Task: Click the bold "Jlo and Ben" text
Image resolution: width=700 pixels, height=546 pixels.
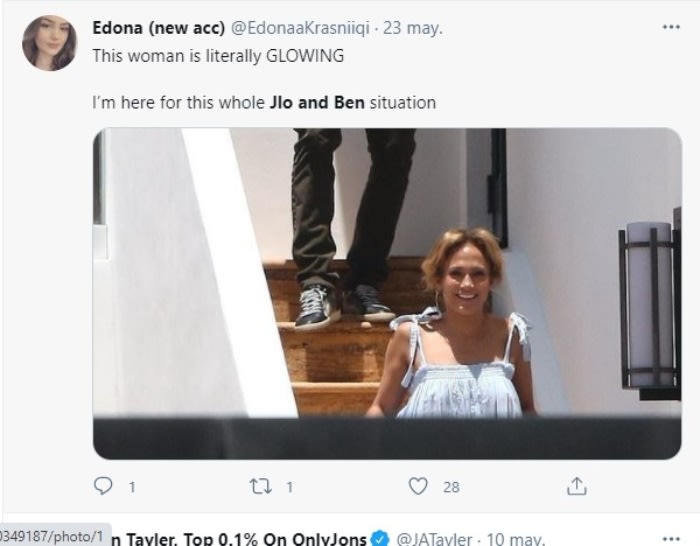Action: point(317,102)
